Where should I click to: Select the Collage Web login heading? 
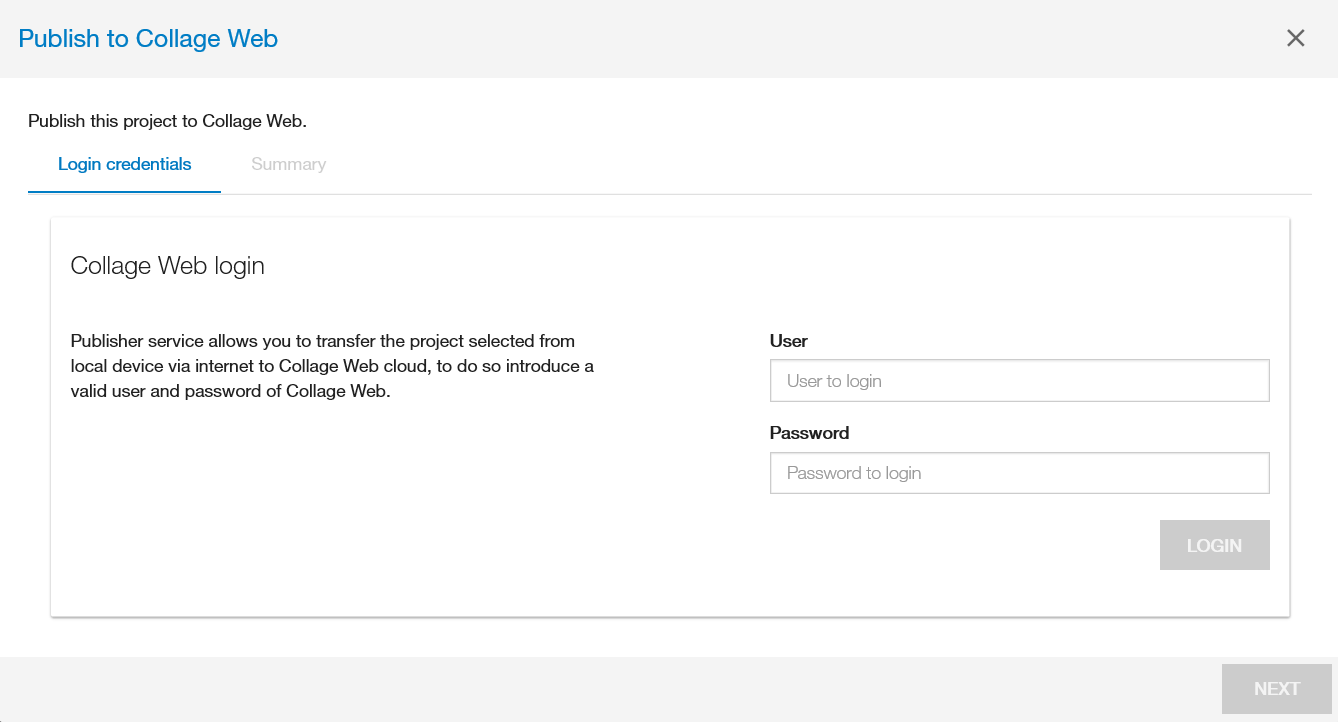click(x=167, y=266)
